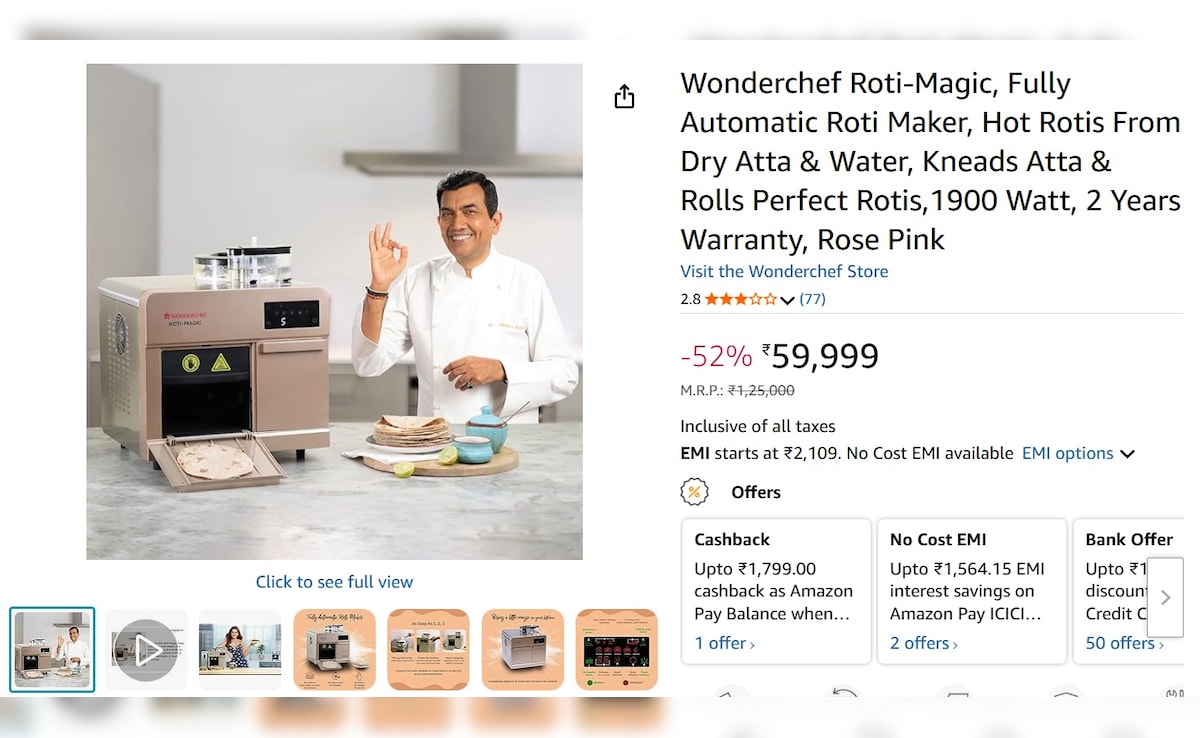Expand the star rating breakdown chevron
The width and height of the screenshot is (1200, 738).
pyautogui.click(x=787, y=300)
